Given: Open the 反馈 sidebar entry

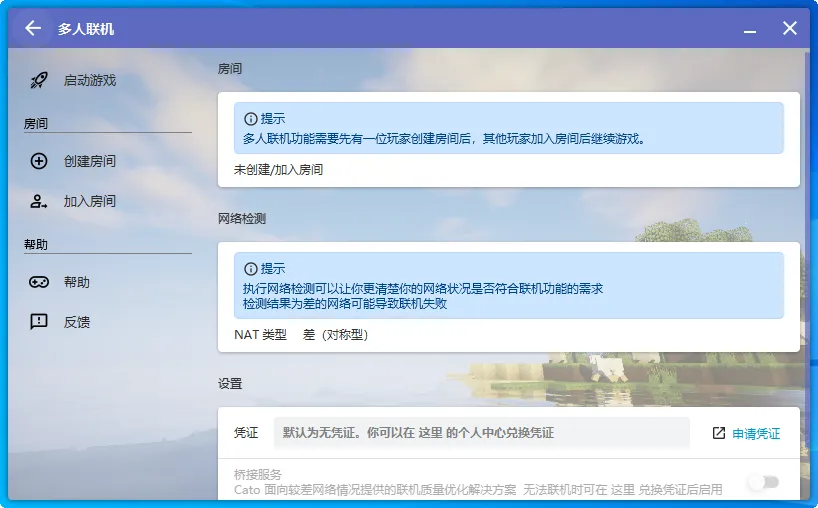Looking at the screenshot, I should point(77,322).
